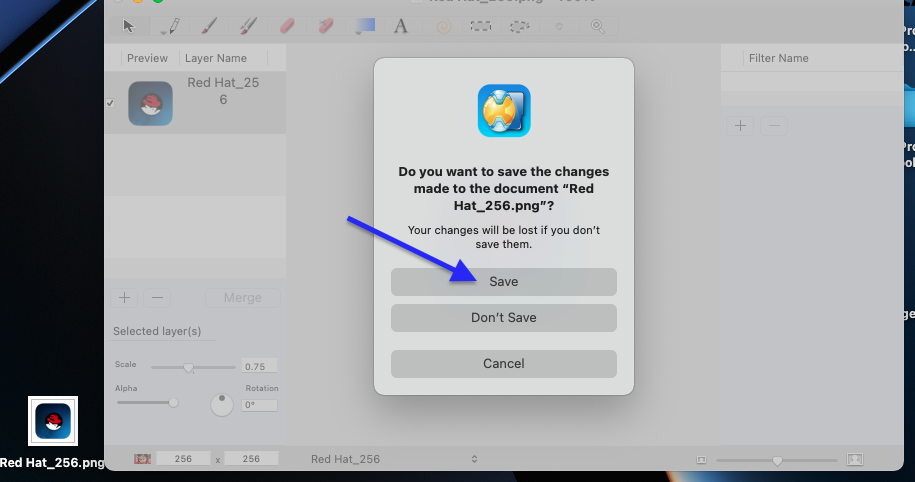Select the orange spiral tool
The height and width of the screenshot is (482, 915).
(x=443, y=26)
